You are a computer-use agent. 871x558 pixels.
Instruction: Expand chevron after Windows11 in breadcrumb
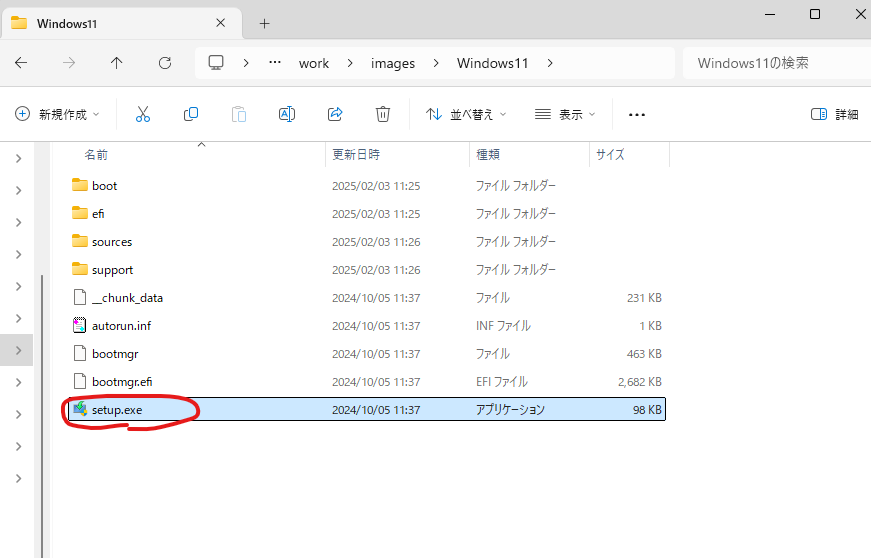[x=550, y=63]
